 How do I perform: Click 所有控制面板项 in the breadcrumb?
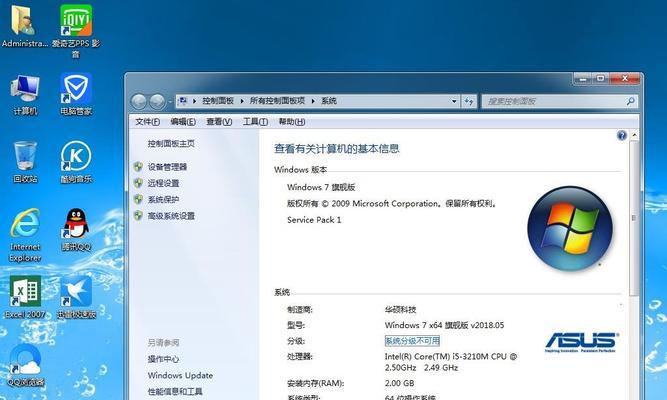[277, 101]
